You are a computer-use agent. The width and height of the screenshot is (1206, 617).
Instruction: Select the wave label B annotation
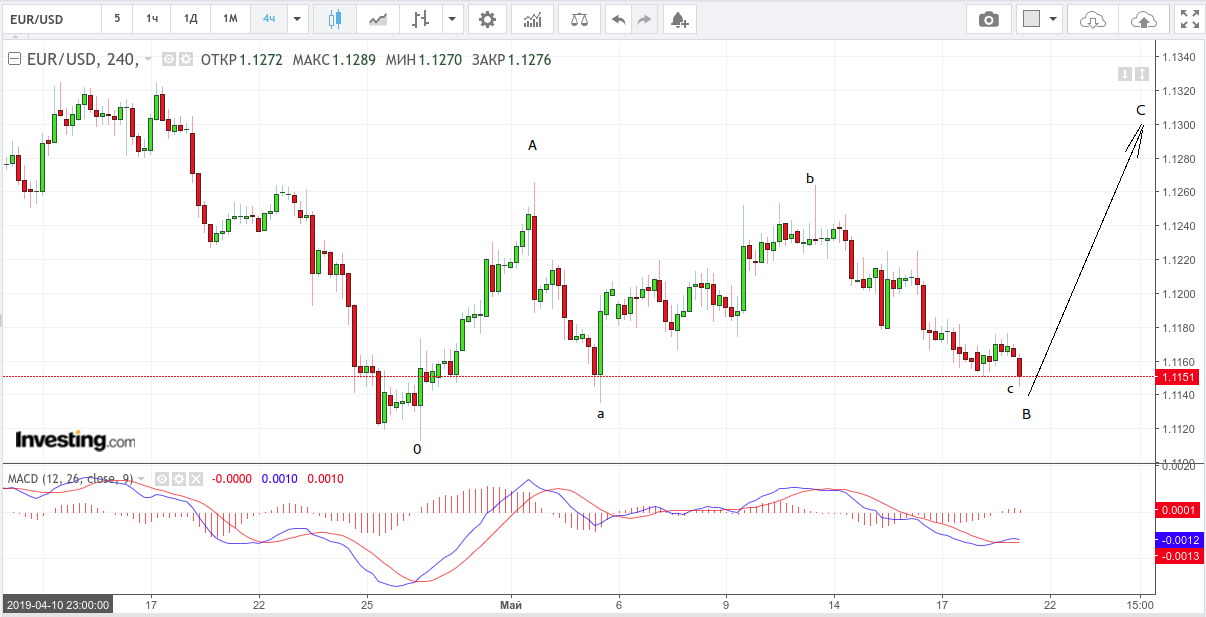coord(1026,414)
